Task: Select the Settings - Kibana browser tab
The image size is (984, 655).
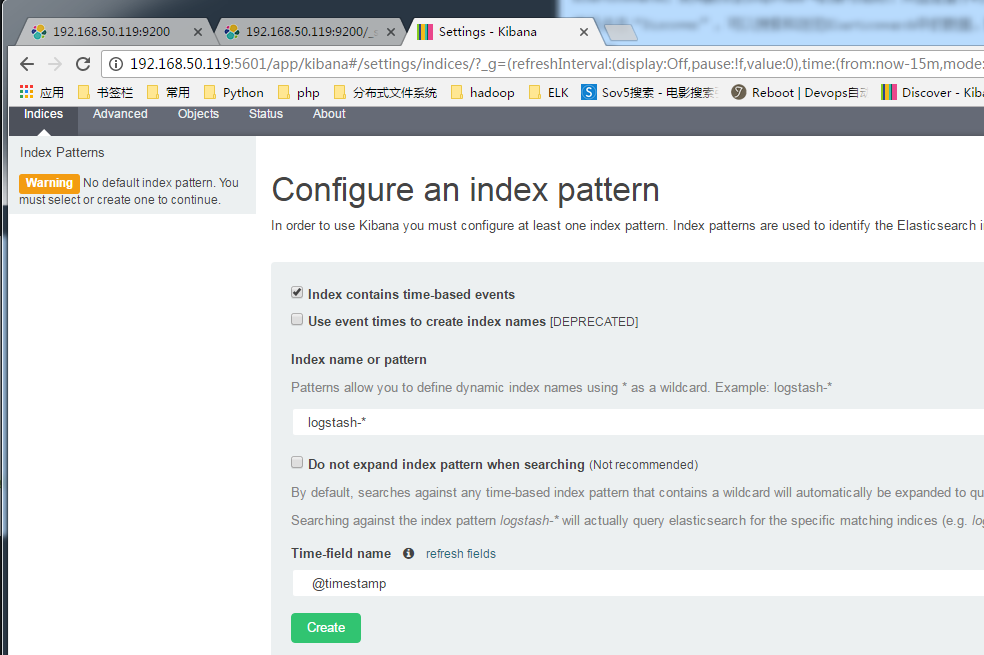Action: 502,31
